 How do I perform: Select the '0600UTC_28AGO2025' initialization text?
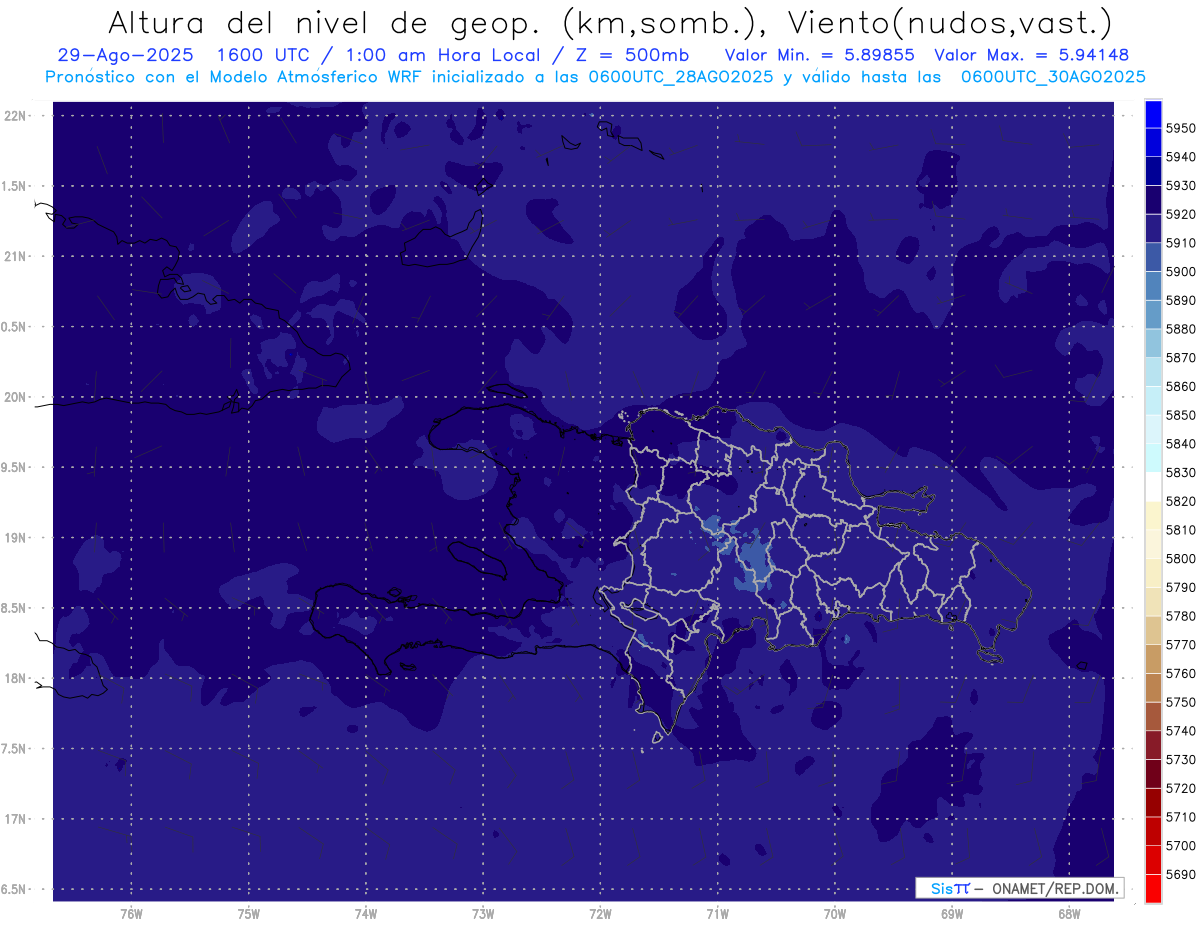click(x=681, y=76)
